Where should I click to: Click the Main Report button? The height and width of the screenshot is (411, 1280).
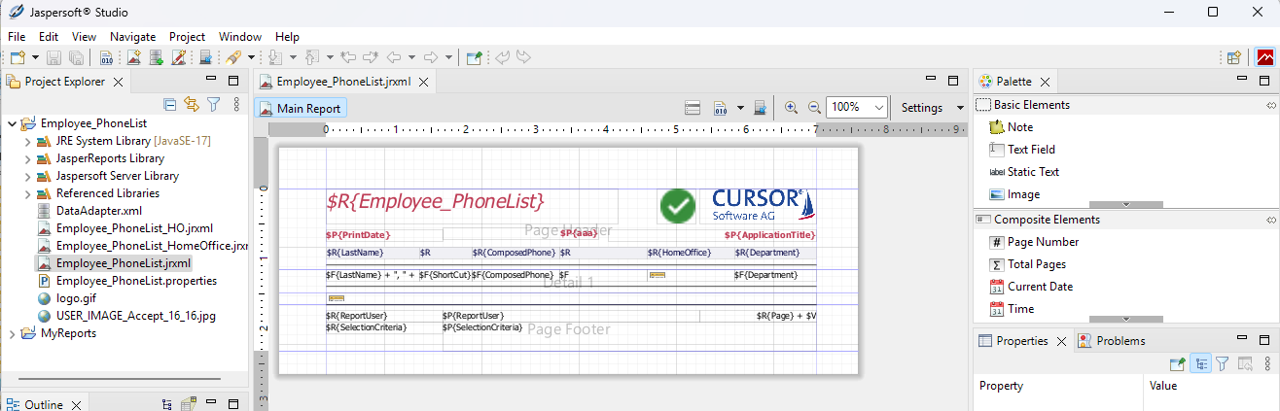point(300,109)
